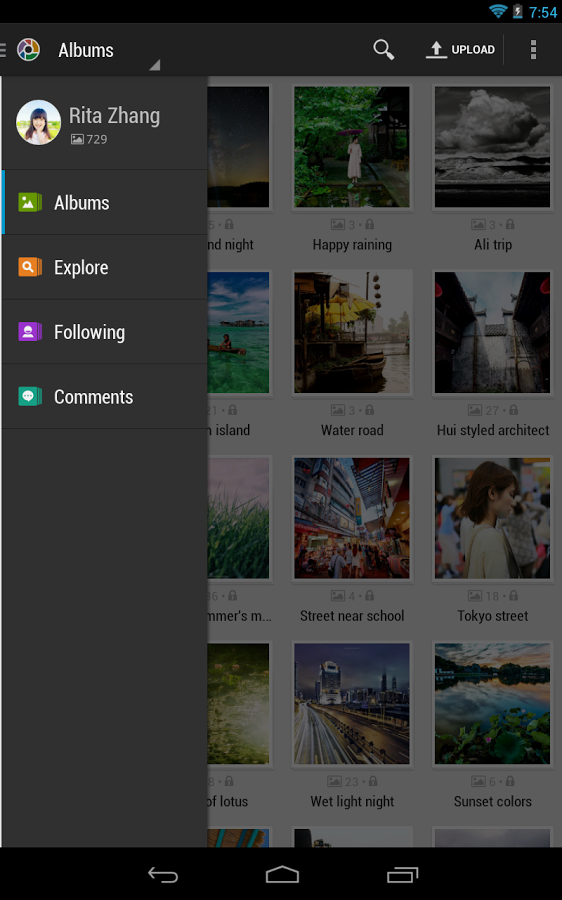The width and height of the screenshot is (562, 900).
Task: Open the Wet light night album
Action: [352, 703]
